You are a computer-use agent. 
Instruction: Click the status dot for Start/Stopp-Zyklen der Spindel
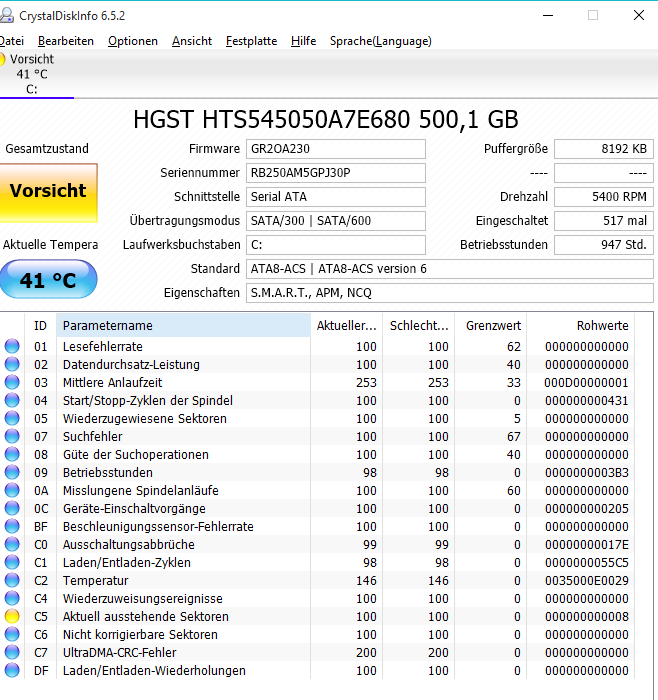coord(12,400)
